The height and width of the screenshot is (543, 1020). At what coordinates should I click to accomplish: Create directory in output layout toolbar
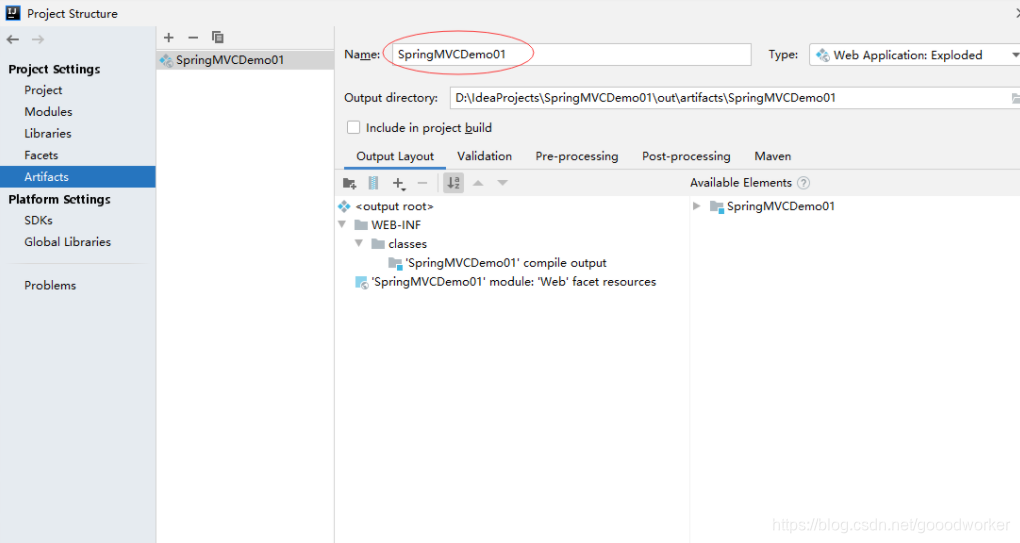349,183
